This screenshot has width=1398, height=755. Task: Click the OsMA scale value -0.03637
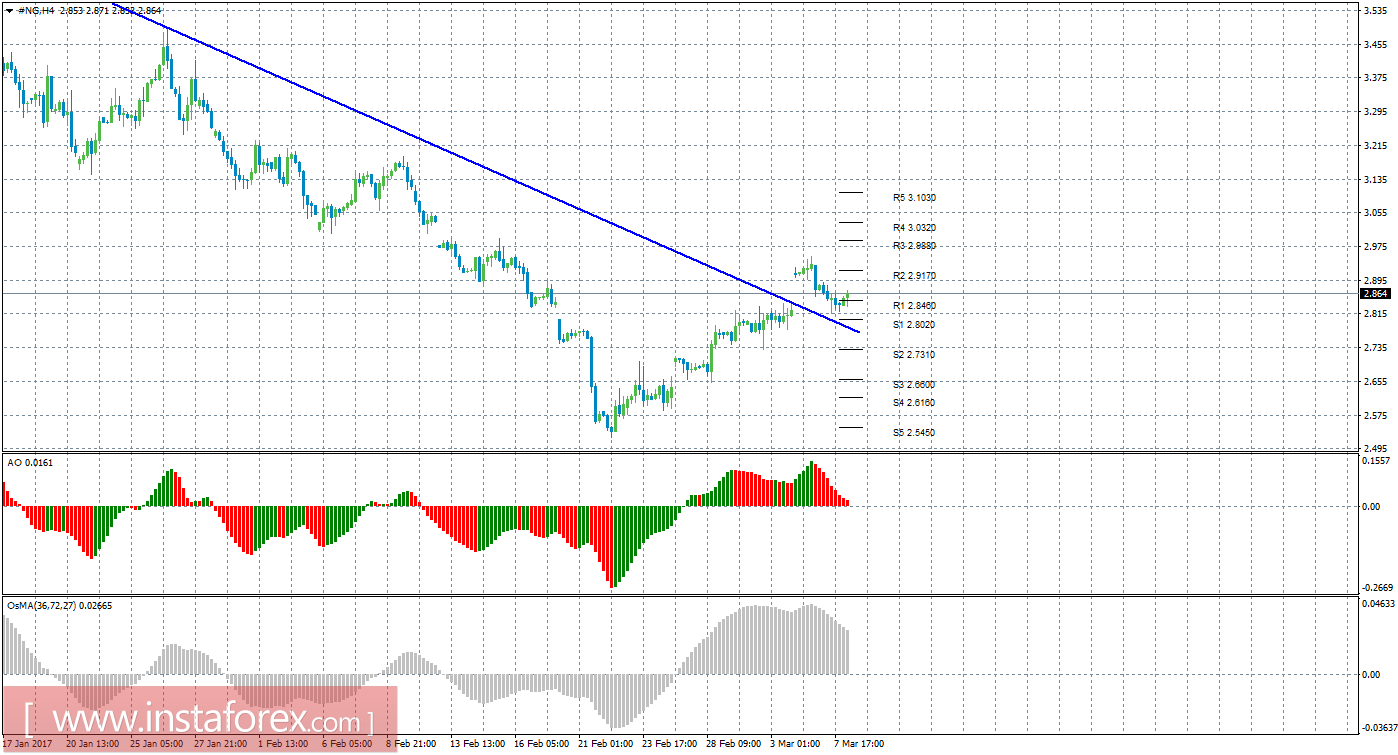1379,727
